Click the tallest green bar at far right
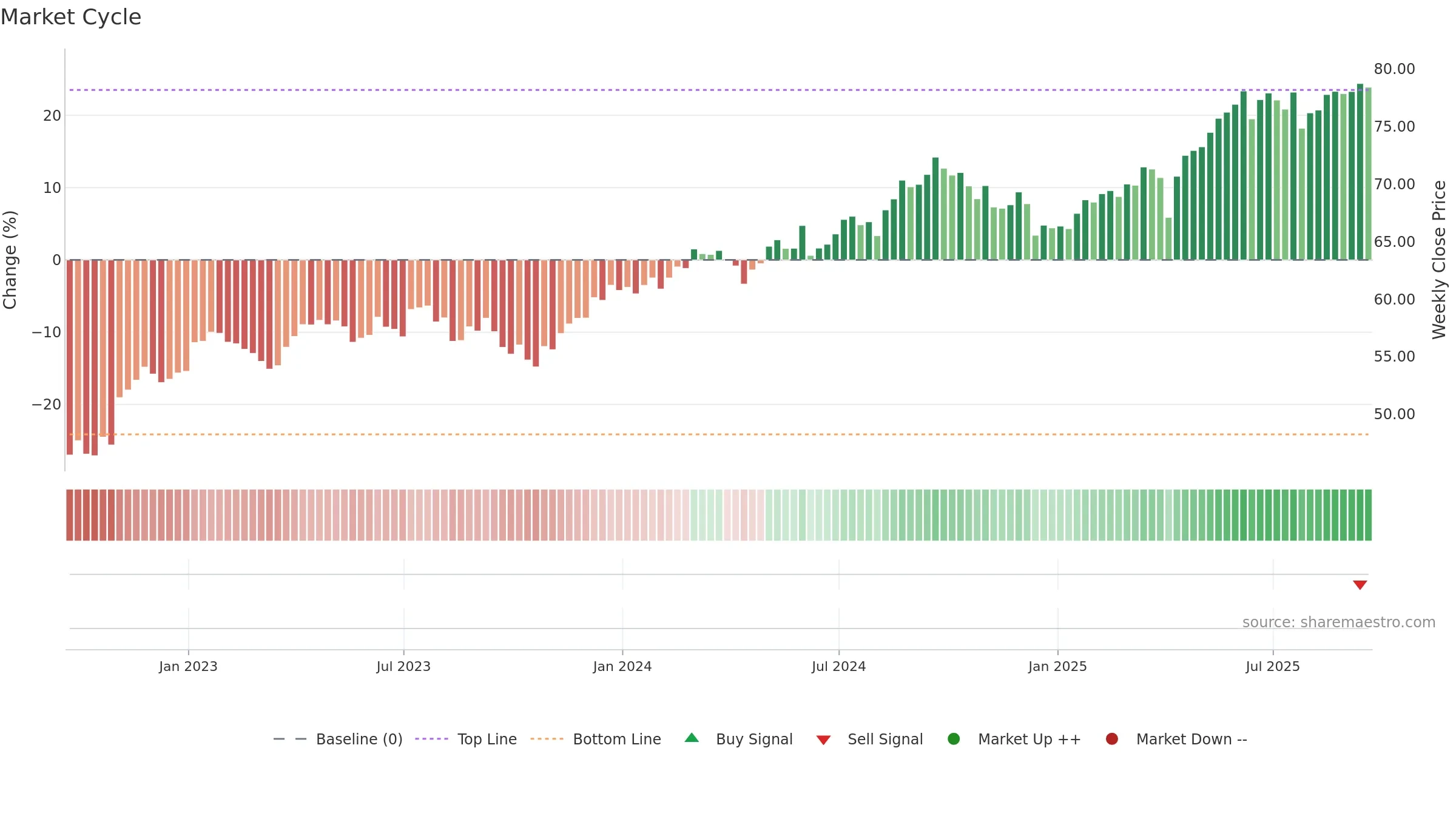This screenshot has width=1456, height=819. (1360, 172)
